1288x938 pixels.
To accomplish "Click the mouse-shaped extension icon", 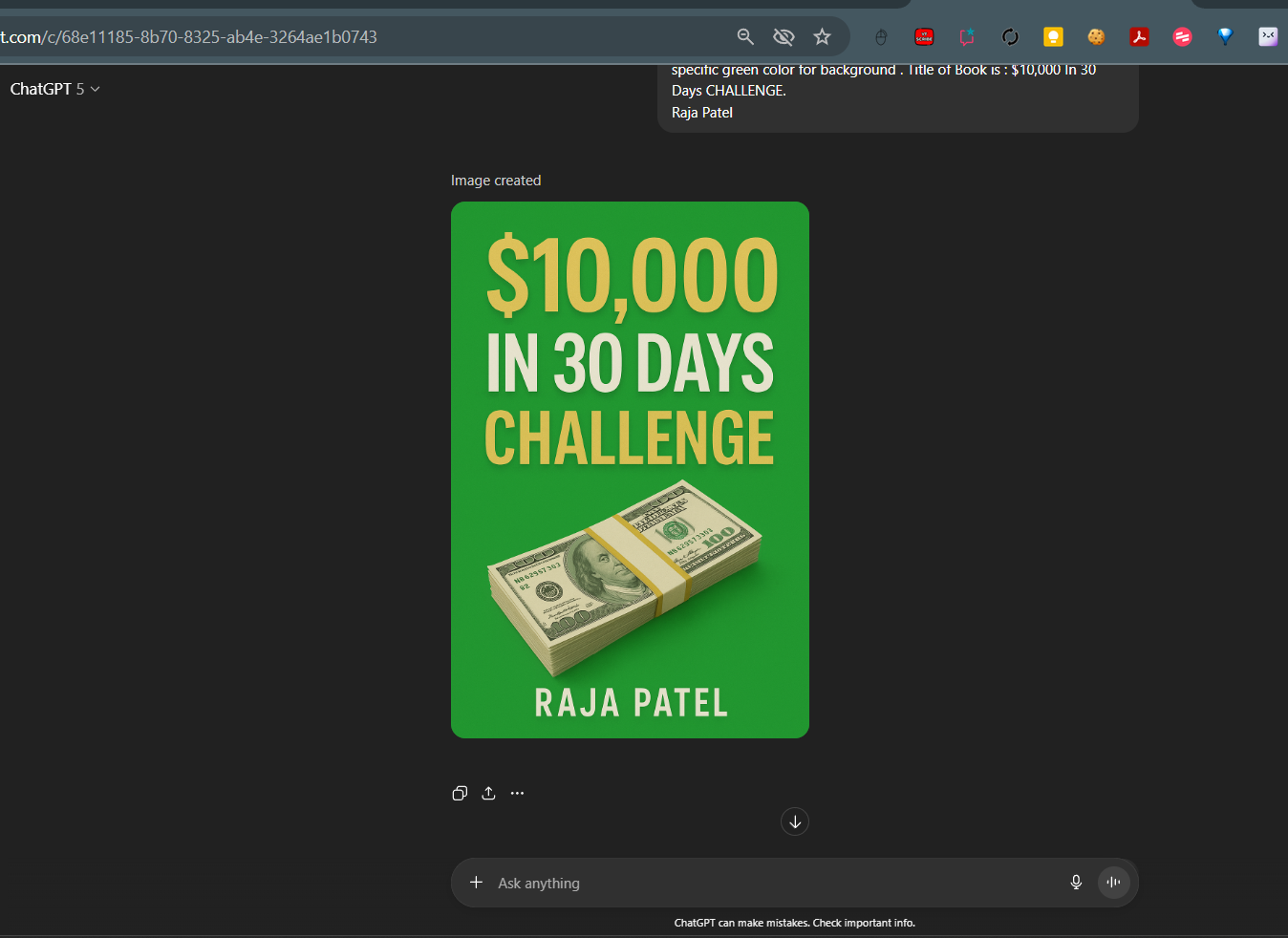I will (x=881, y=37).
